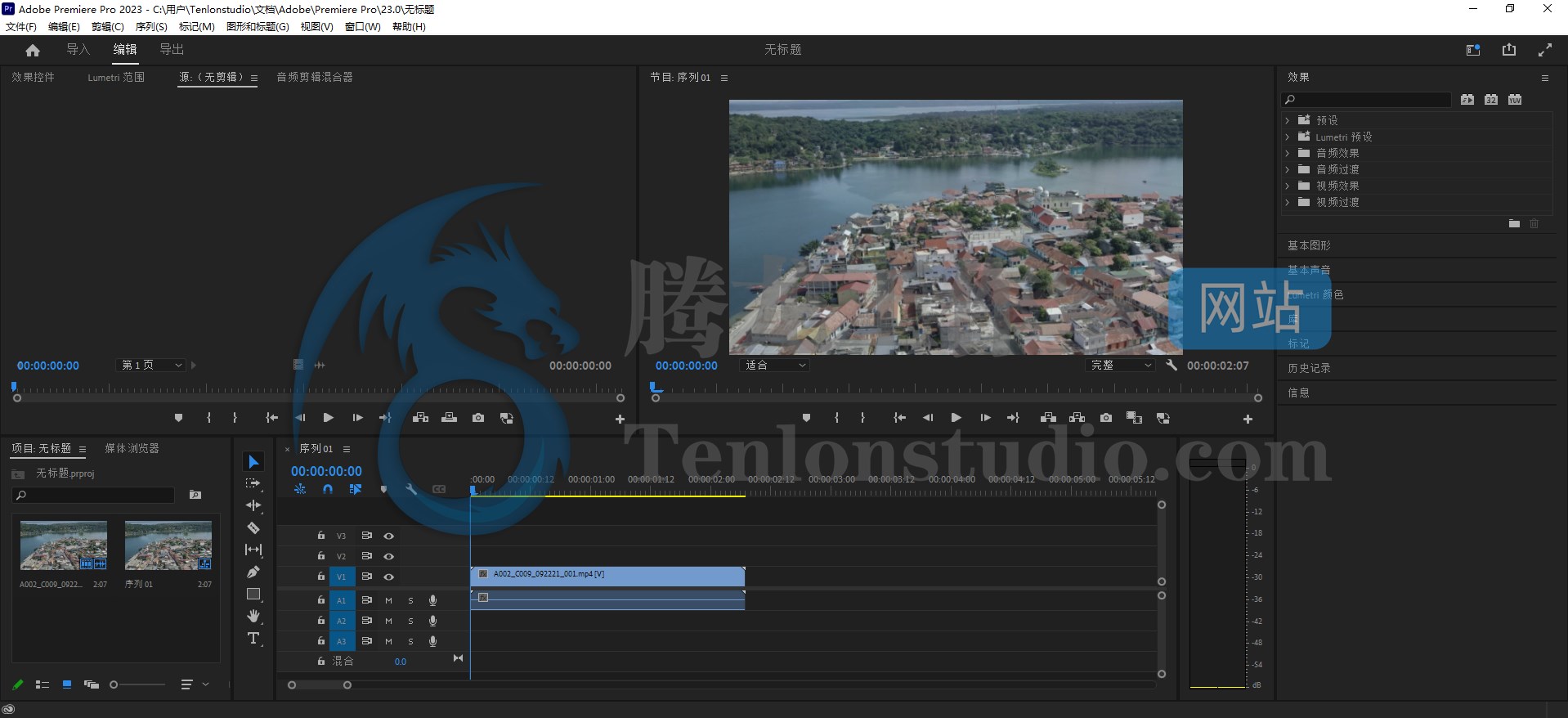Screen dimensions: 1568x718
Task: Solo audio track A2
Action: coord(410,621)
